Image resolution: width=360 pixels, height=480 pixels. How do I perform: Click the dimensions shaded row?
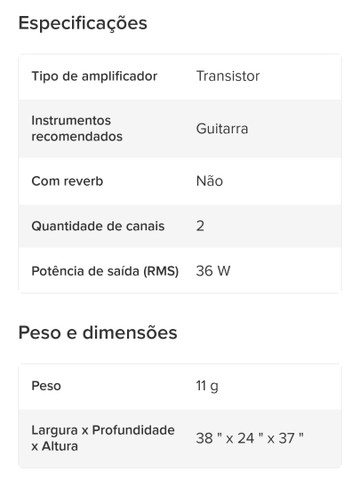180,438
